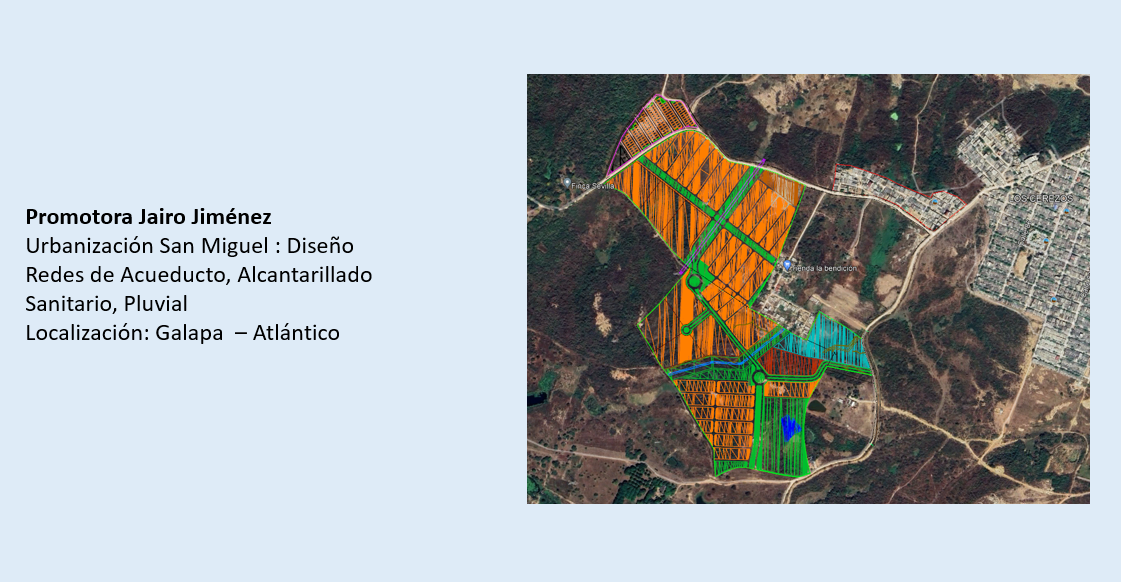Screen dimensions: 1121x582
Task: Click the purple-outlined parcel at top
Action: tap(658, 125)
